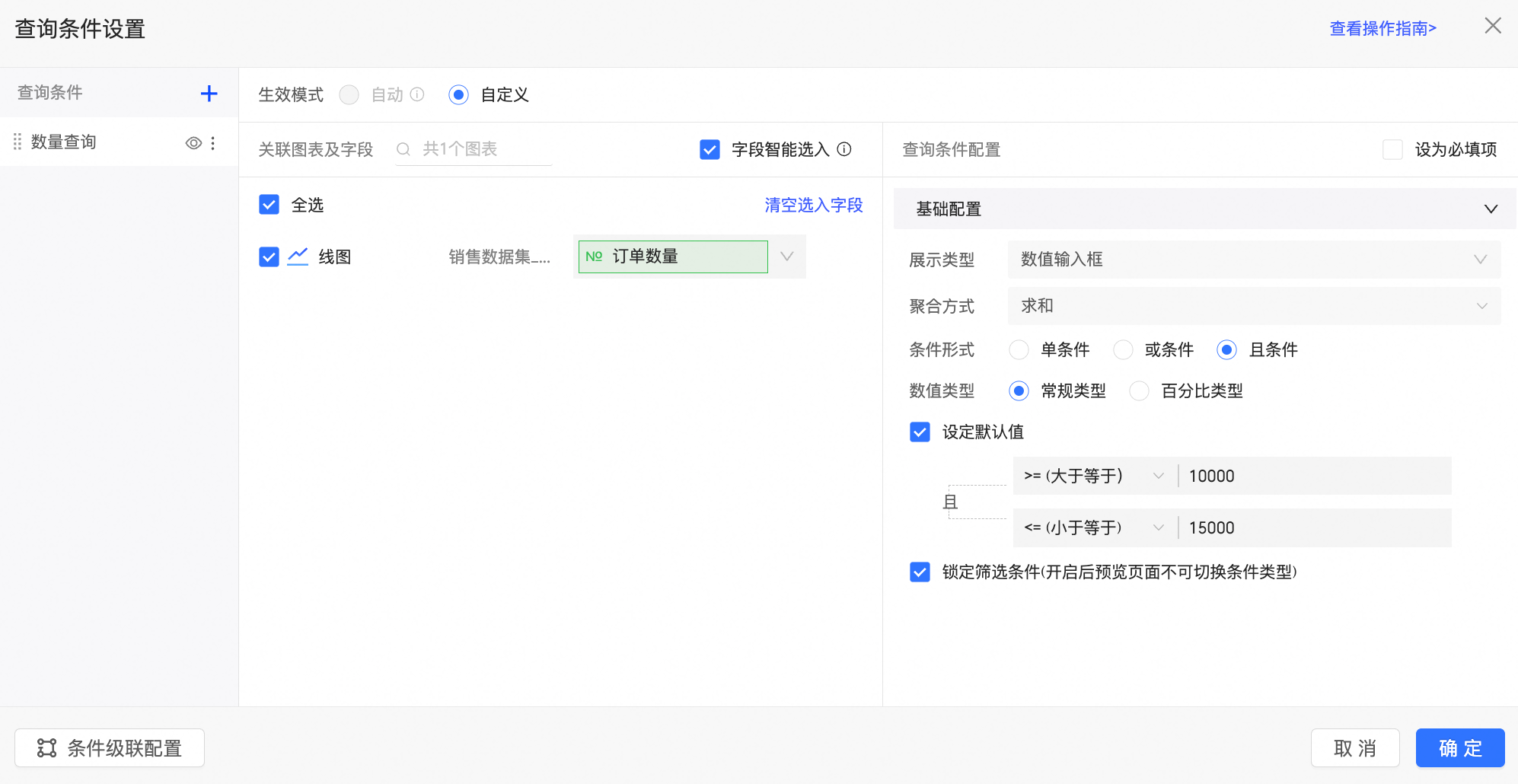Collapse the 基础配置 section
Screen dimensions: 1518x784
pyautogui.click(x=1491, y=209)
